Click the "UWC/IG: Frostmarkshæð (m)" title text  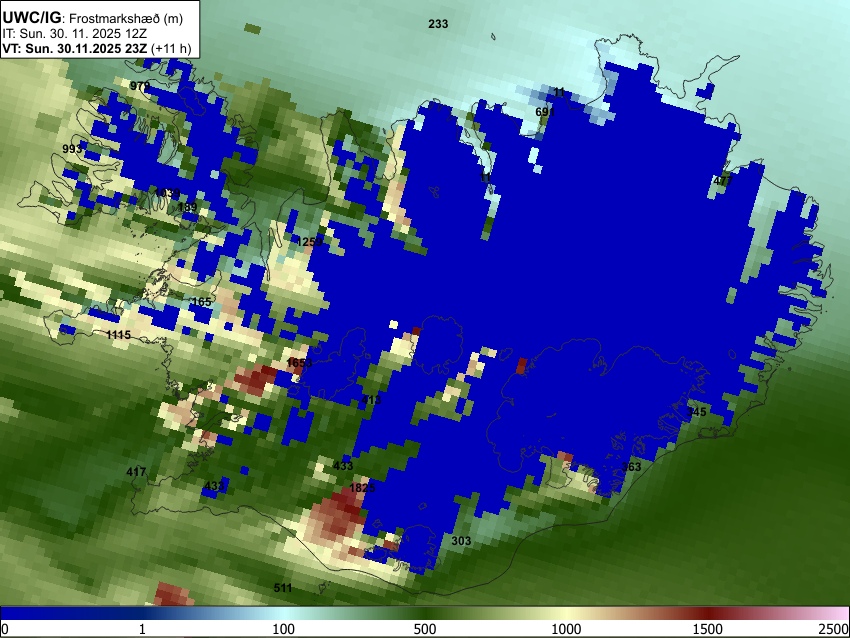click(93, 18)
